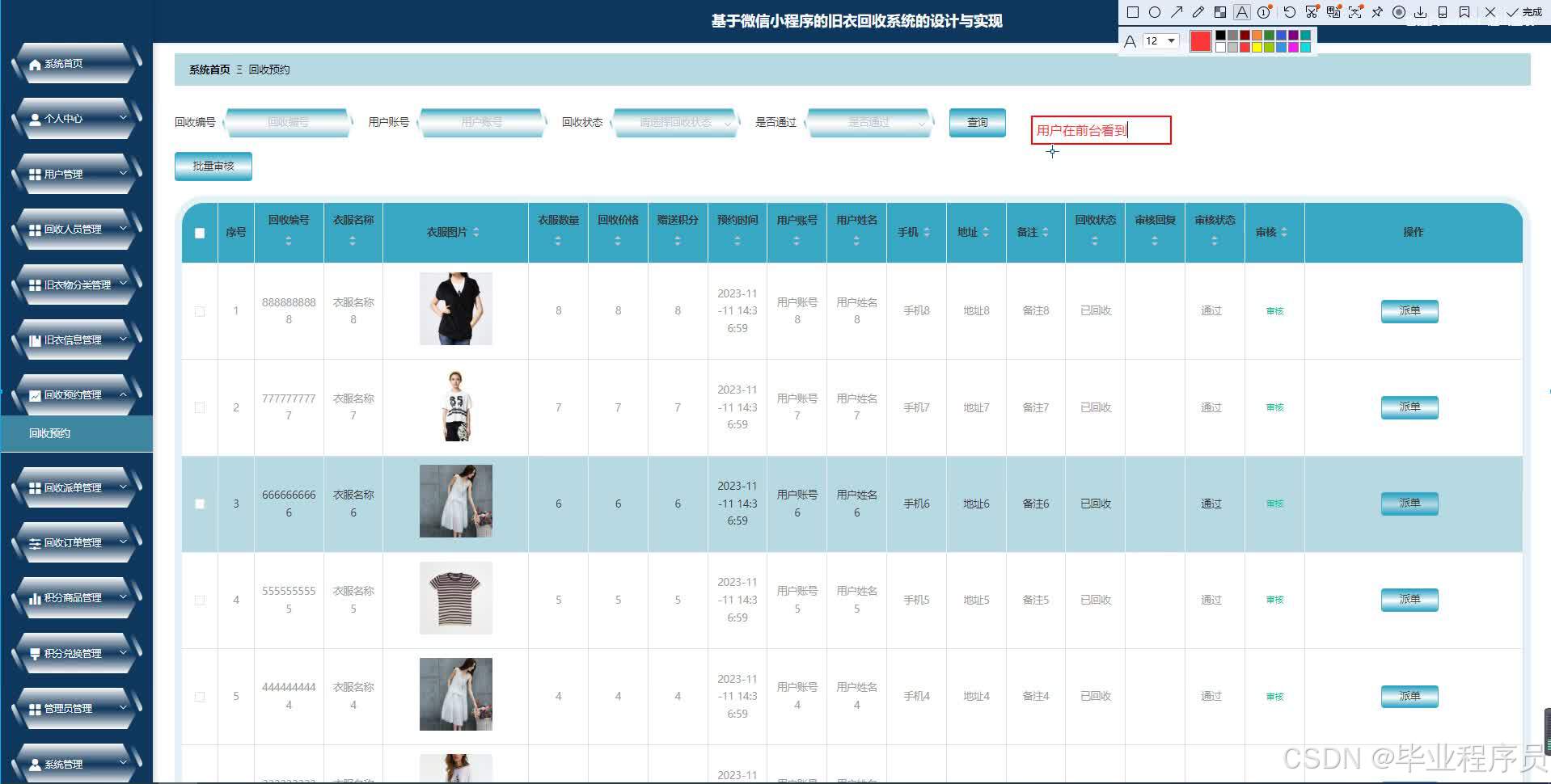Start screen recording with record icon
This screenshot has width=1551, height=784.
tap(1398, 12)
